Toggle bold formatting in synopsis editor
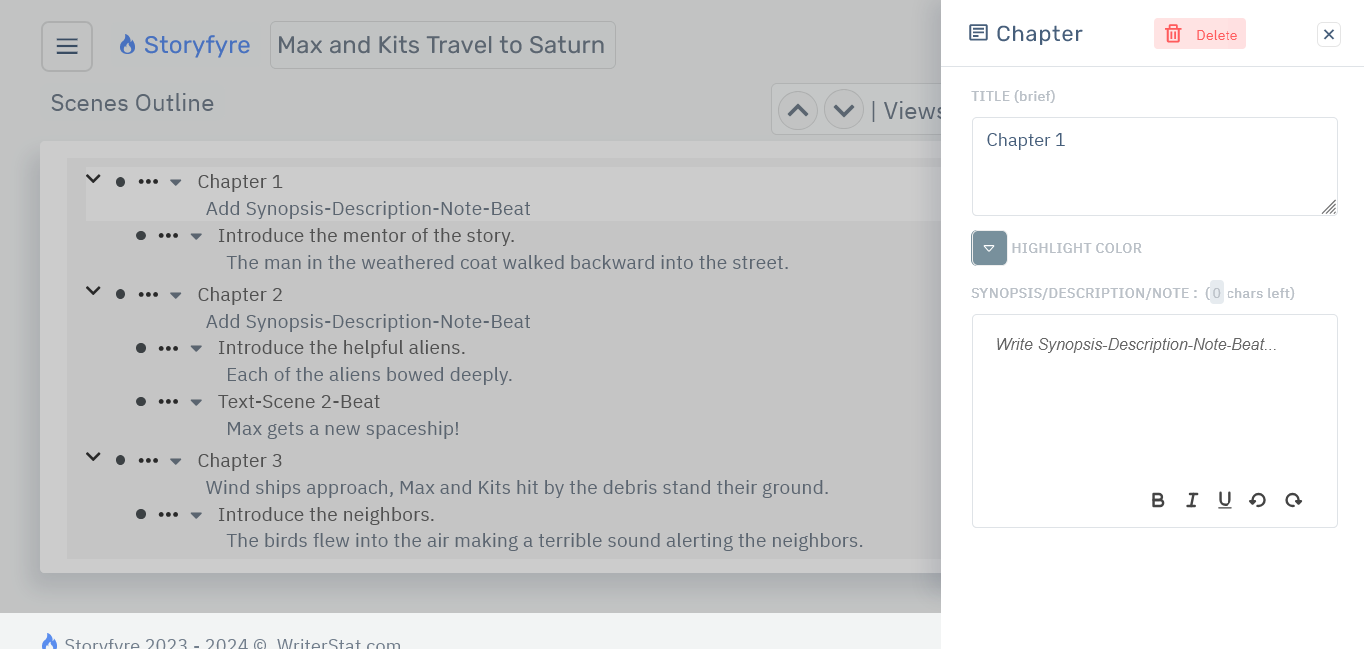This screenshot has width=1364, height=649. (1158, 500)
